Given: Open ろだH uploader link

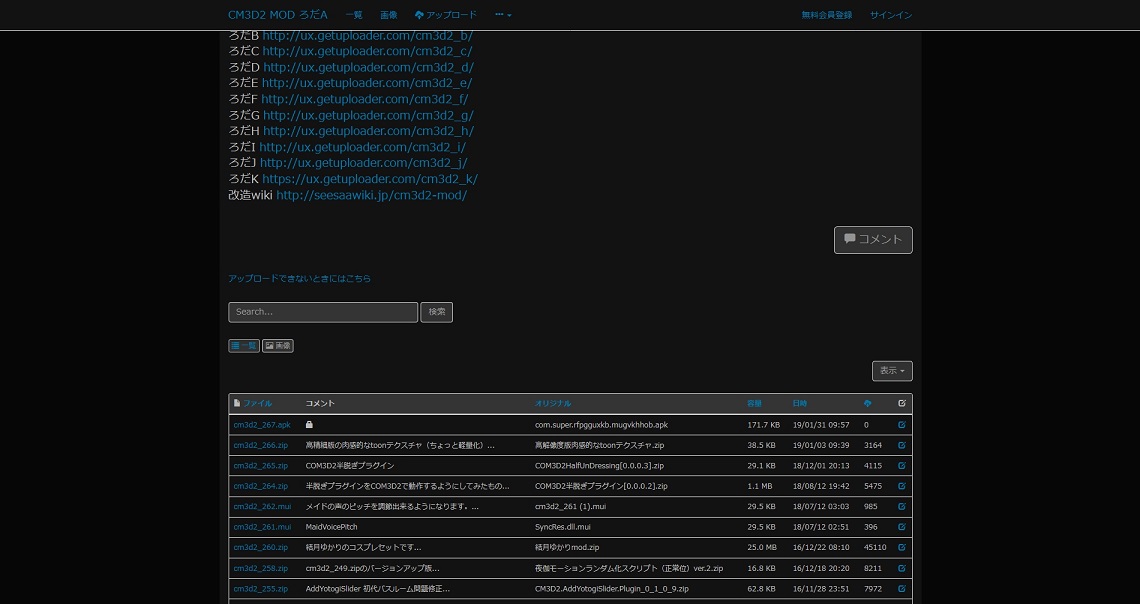Looking at the screenshot, I should point(369,131).
